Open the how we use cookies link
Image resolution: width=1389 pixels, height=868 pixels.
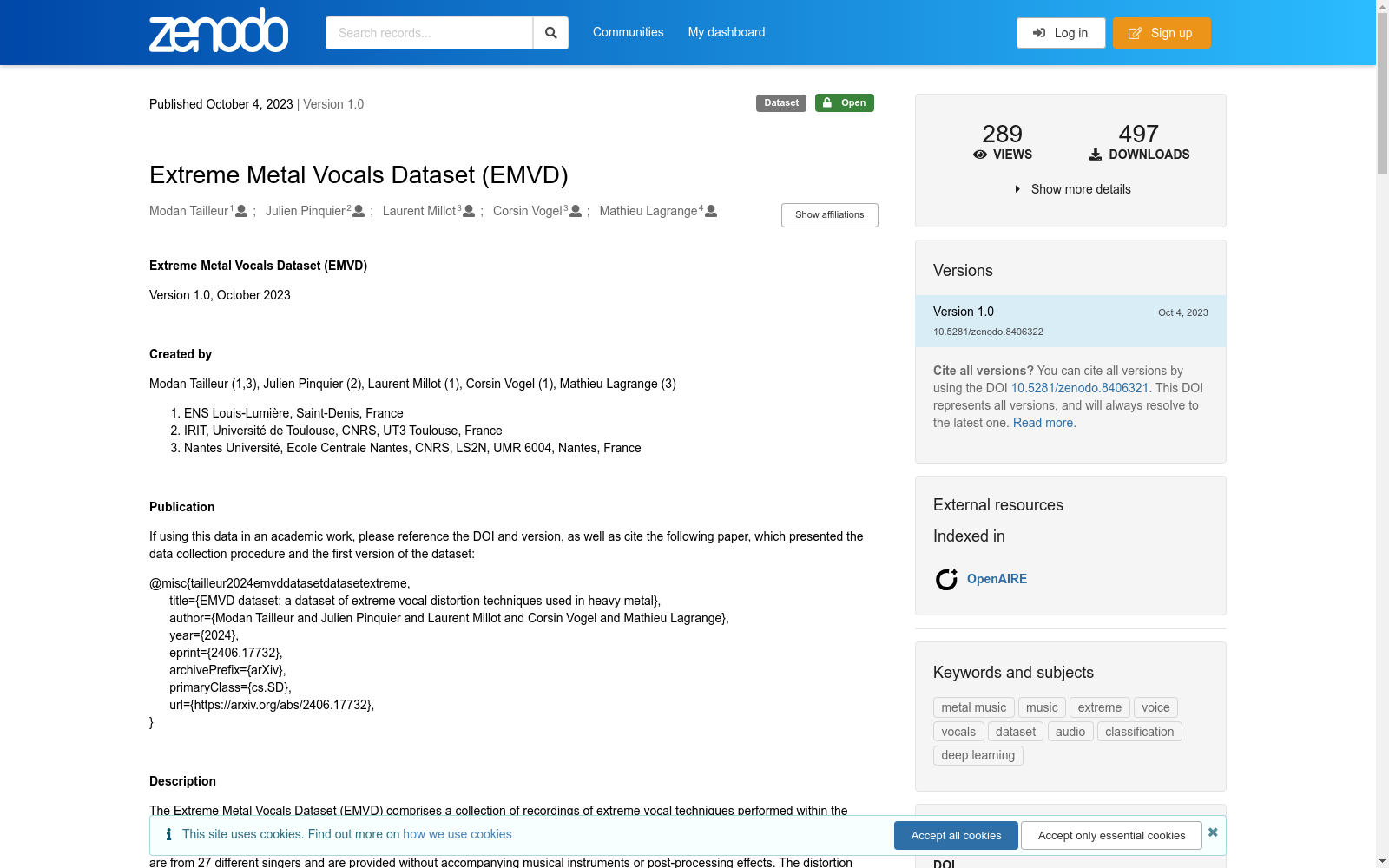point(458,834)
